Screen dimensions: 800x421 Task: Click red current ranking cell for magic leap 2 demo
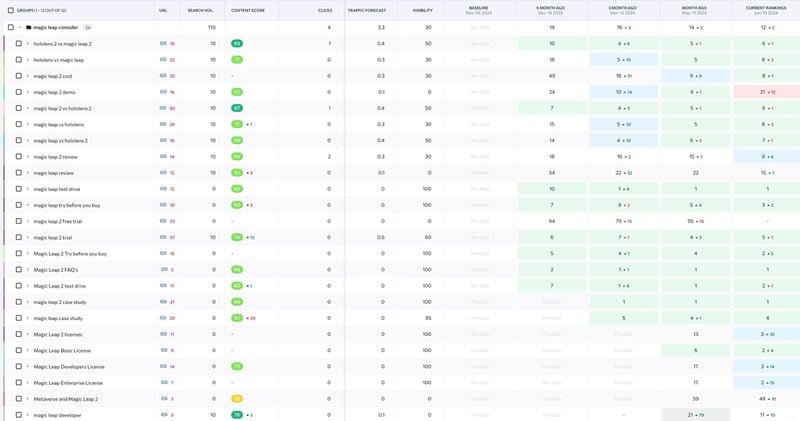pyautogui.click(x=766, y=92)
